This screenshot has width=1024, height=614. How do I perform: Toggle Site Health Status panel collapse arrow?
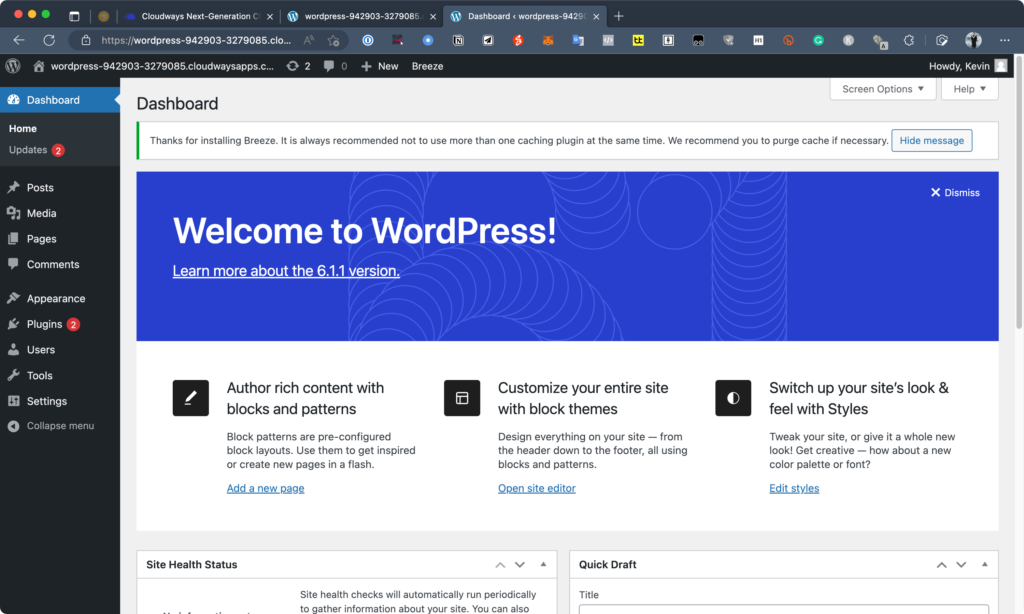(543, 564)
